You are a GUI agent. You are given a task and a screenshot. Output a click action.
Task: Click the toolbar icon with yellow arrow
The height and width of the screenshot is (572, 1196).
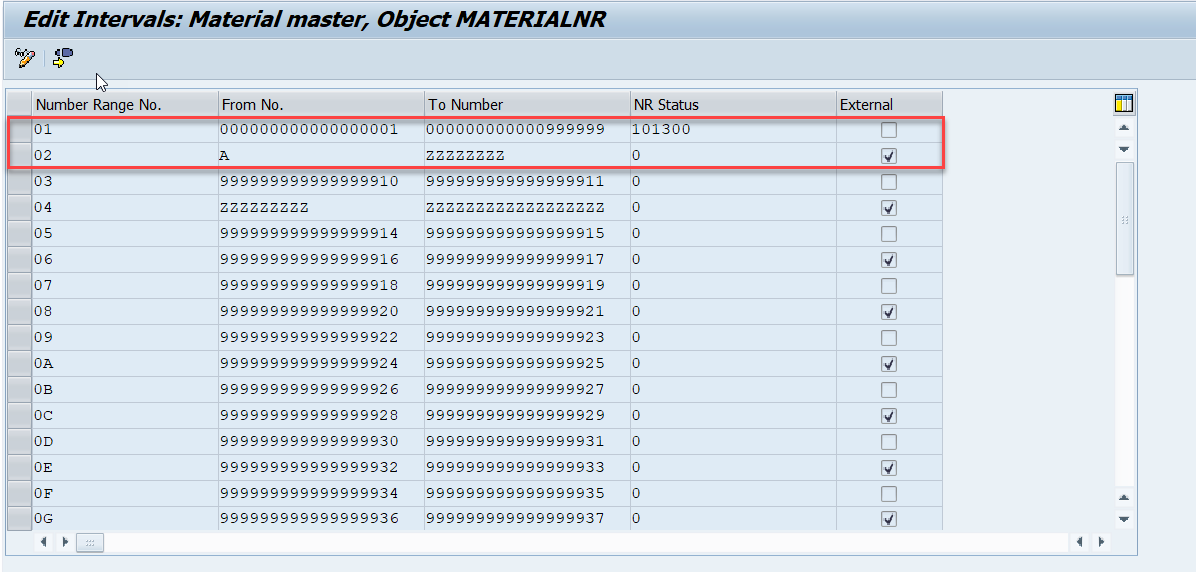(x=63, y=58)
